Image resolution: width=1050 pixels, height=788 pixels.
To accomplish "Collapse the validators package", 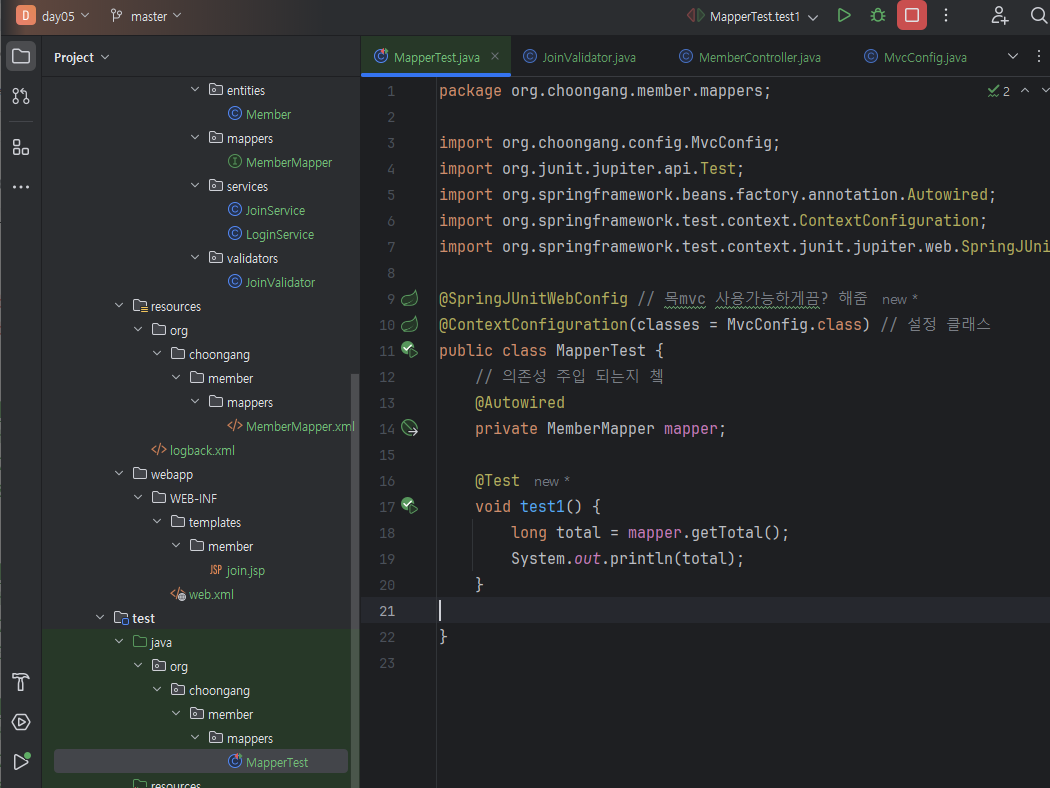I will 195,257.
